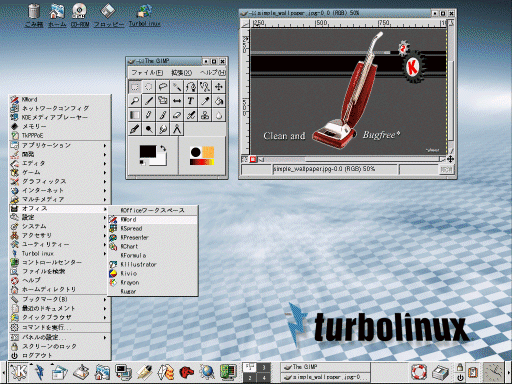
Task: Select the Eraser tool in GIMP
Action: coord(177,115)
